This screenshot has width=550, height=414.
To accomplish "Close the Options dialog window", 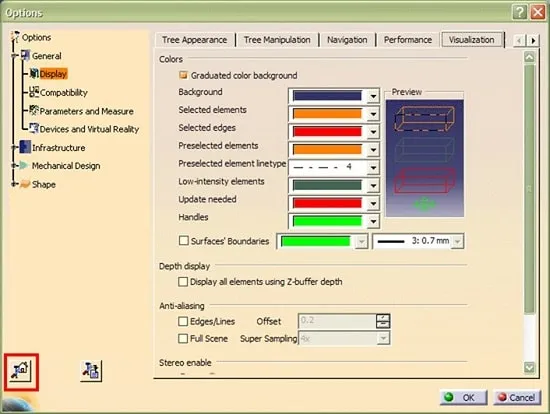I will [x=538, y=13].
